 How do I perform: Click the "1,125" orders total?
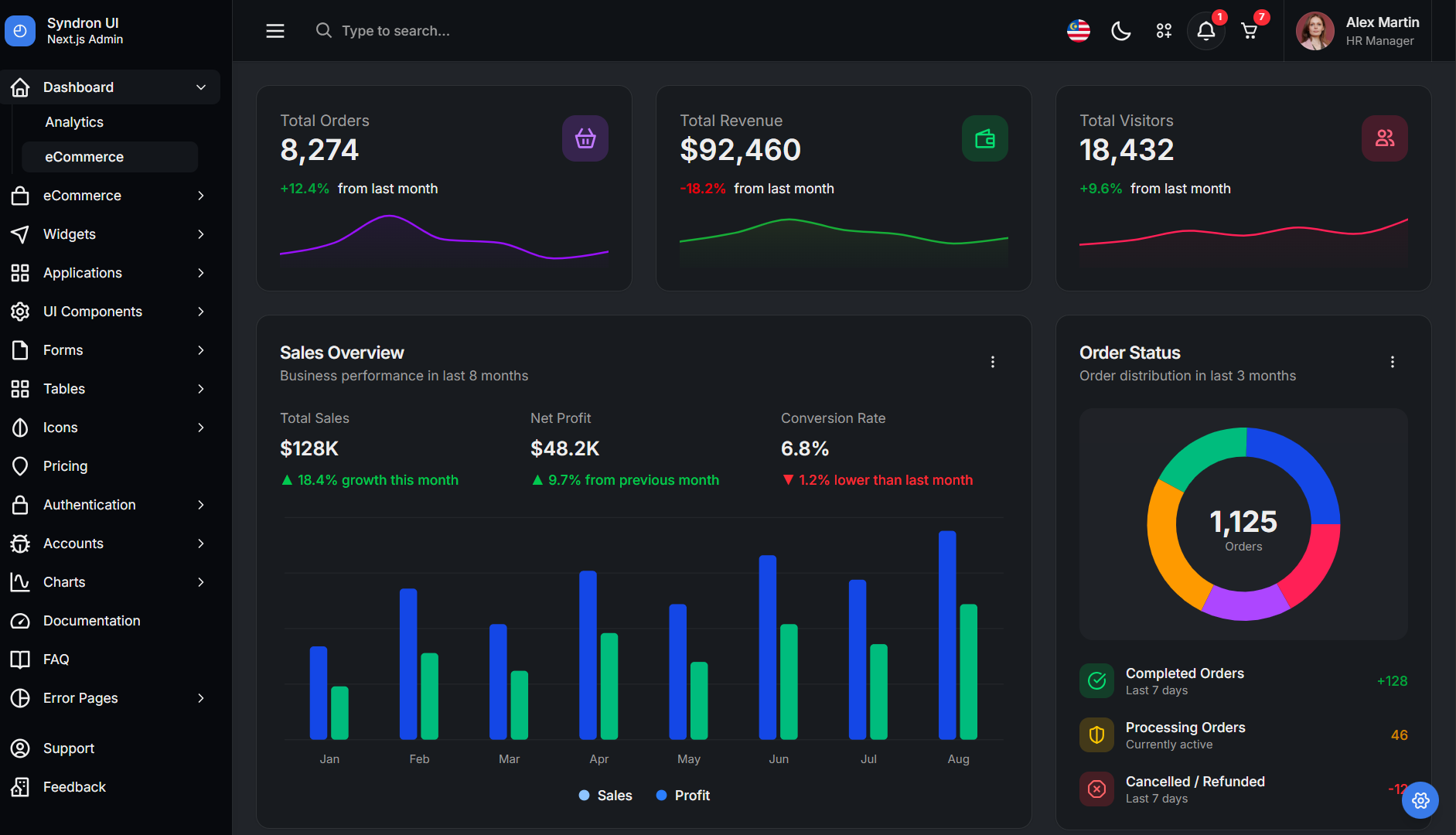[1243, 522]
